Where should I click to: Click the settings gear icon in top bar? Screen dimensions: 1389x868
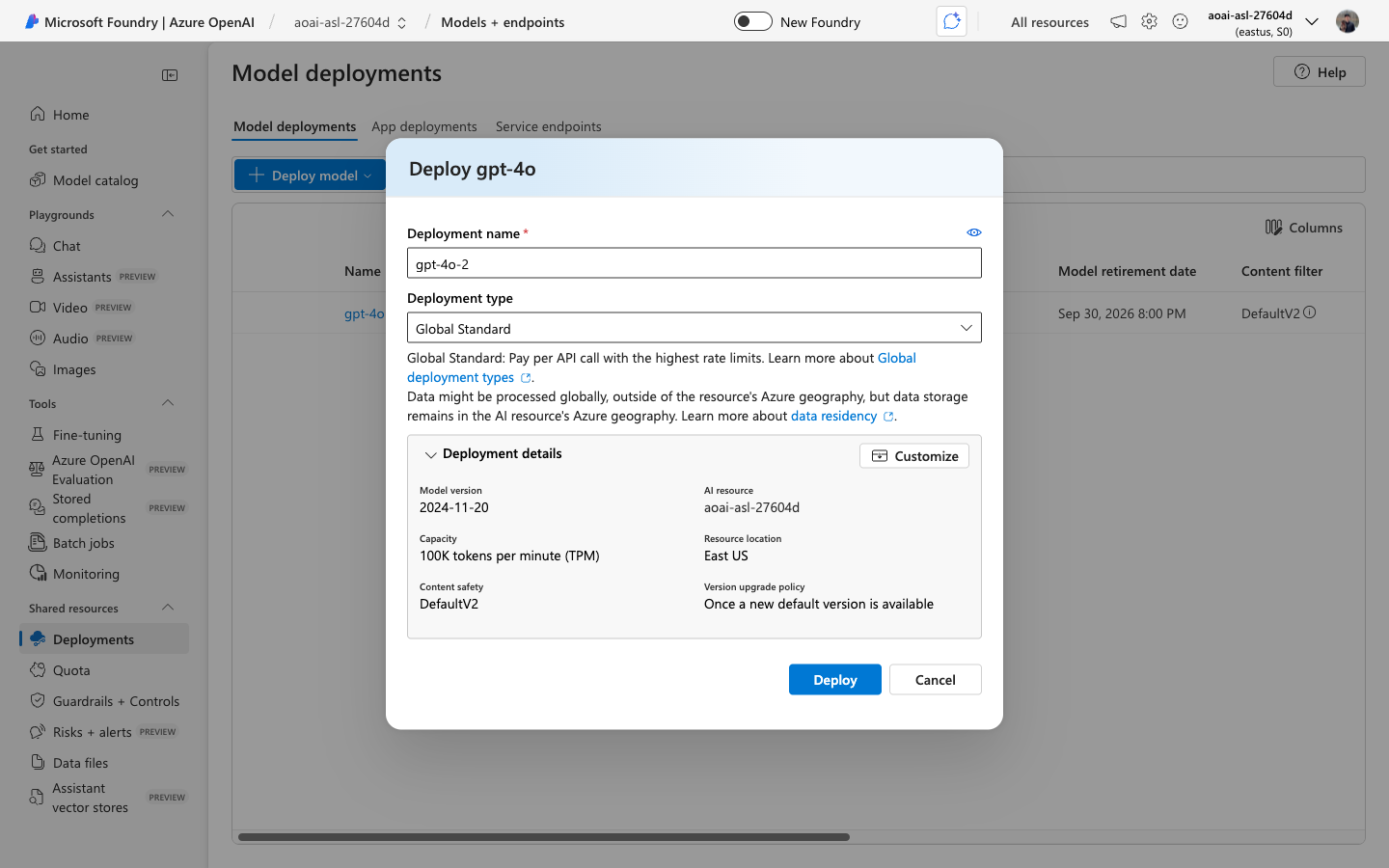1149,21
